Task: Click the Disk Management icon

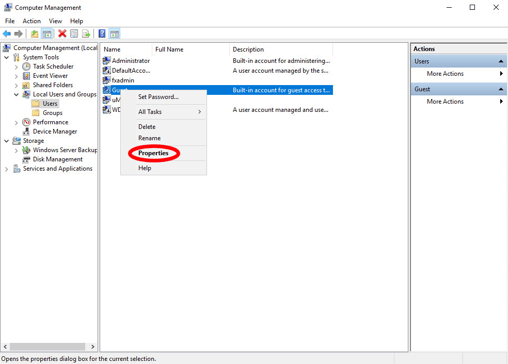Action: (26, 159)
